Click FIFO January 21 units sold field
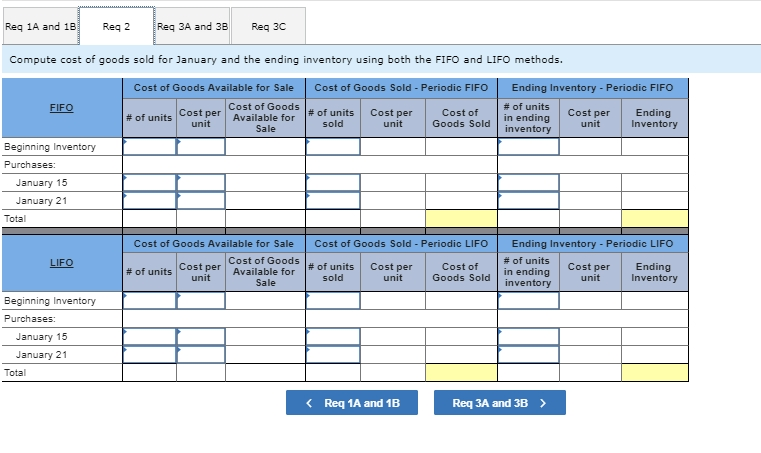761x453 pixels. [x=333, y=201]
